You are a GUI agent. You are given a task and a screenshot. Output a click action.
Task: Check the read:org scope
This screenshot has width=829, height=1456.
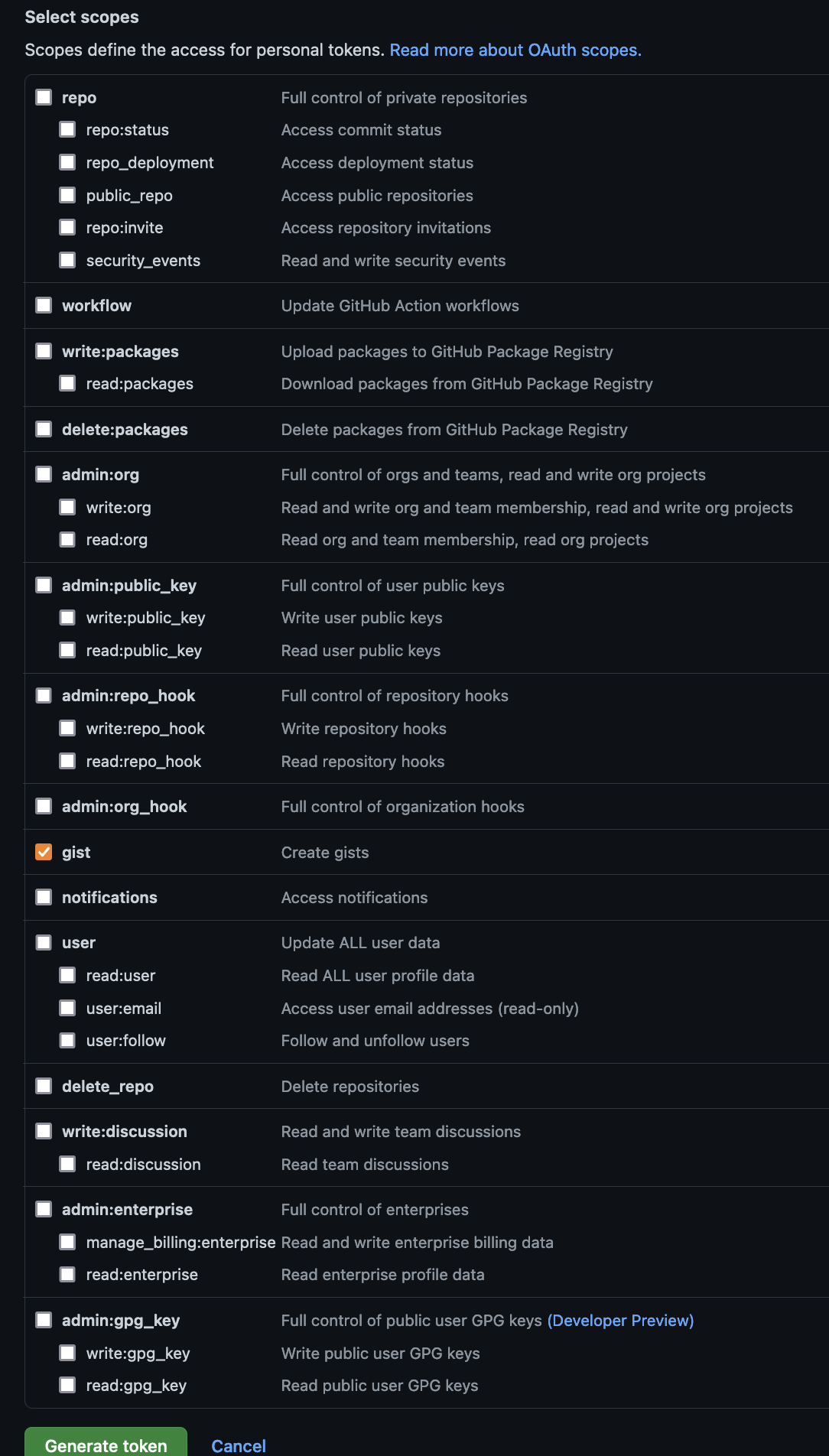point(68,539)
